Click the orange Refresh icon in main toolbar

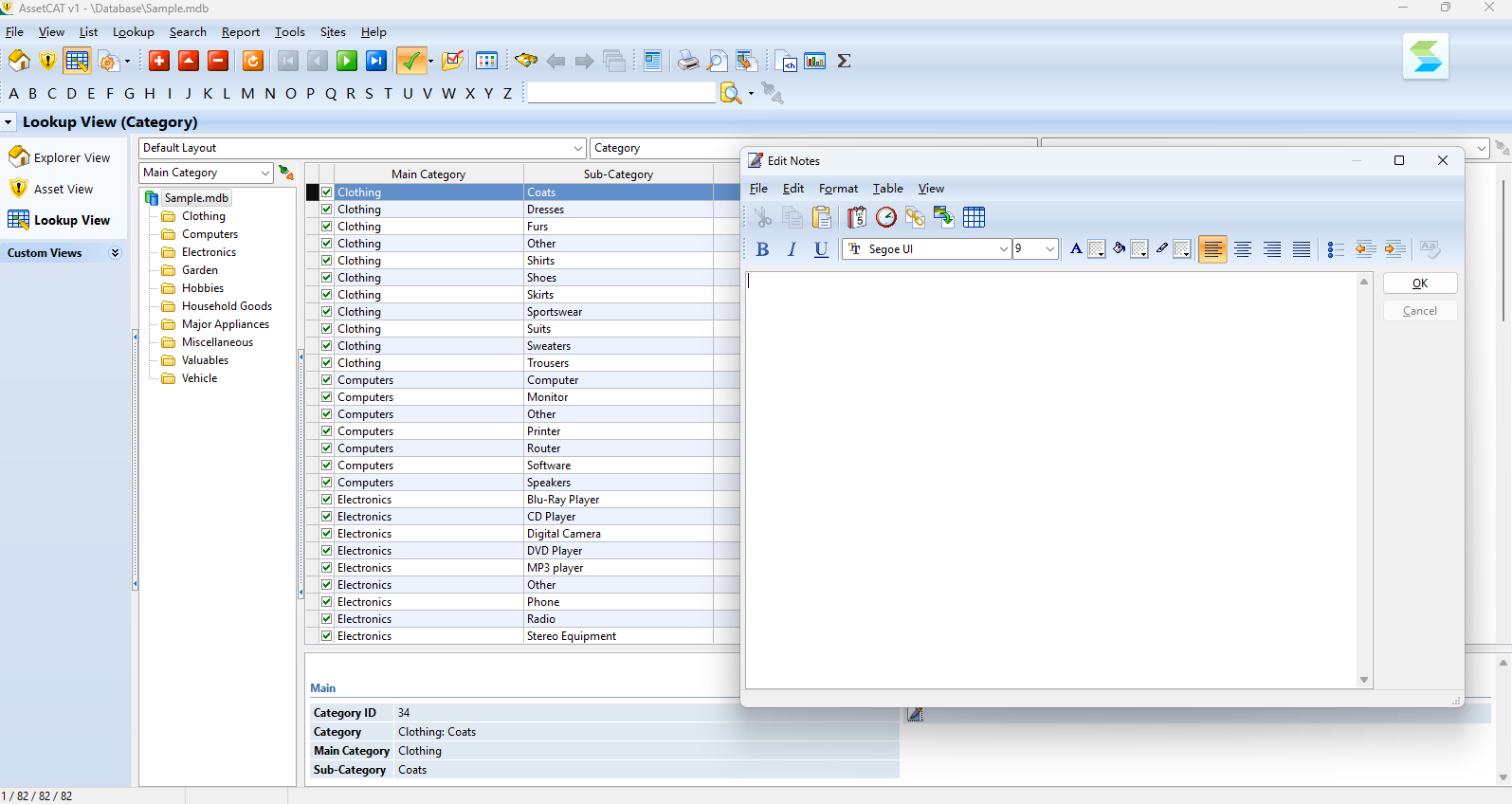coord(253,61)
